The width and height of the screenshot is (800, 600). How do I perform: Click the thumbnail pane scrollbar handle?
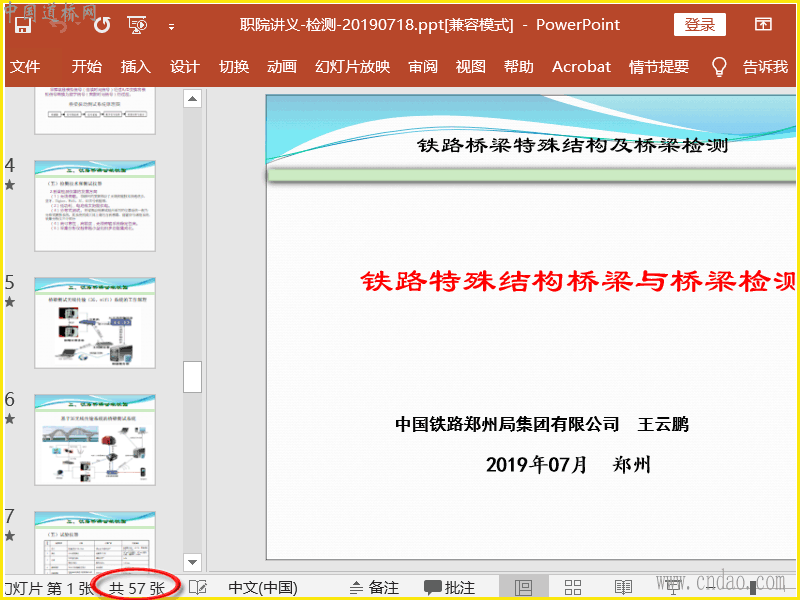click(x=192, y=377)
